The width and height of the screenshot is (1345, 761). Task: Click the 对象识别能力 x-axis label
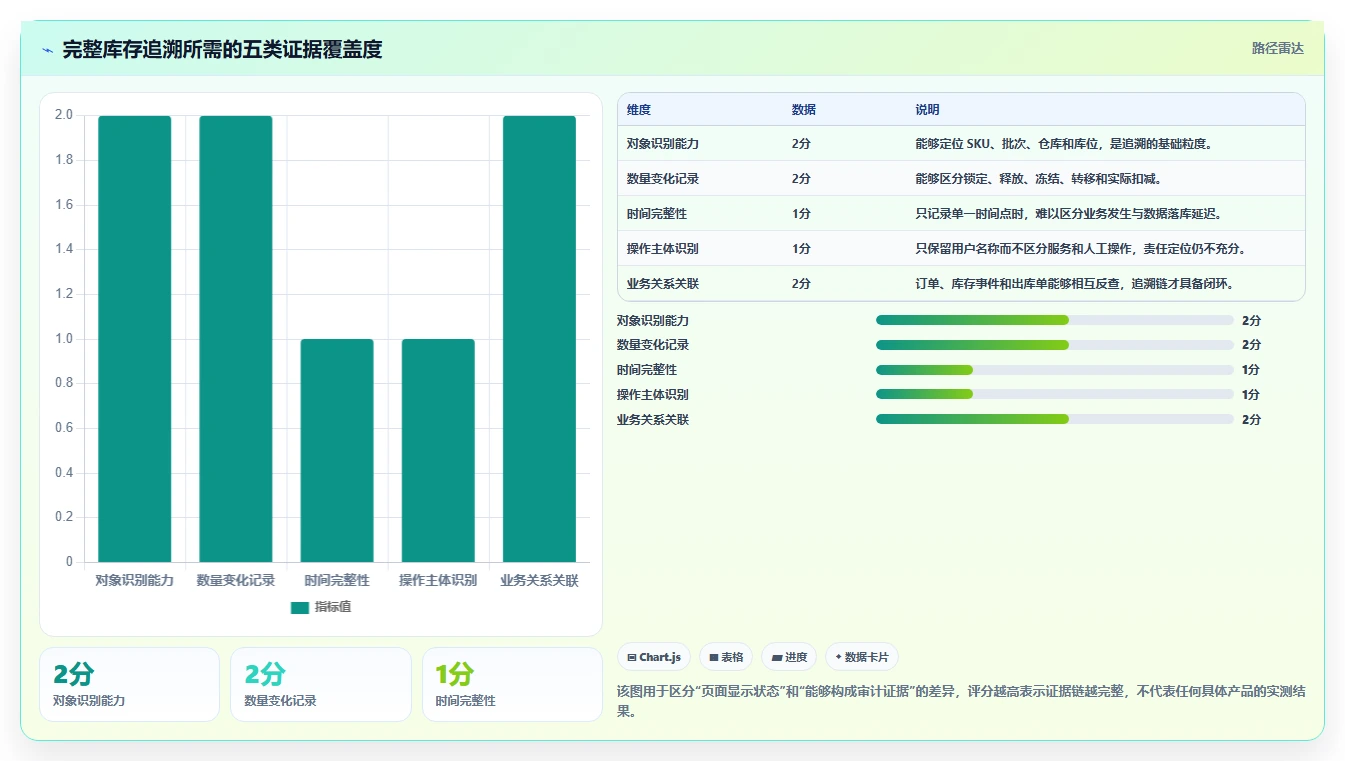point(135,580)
